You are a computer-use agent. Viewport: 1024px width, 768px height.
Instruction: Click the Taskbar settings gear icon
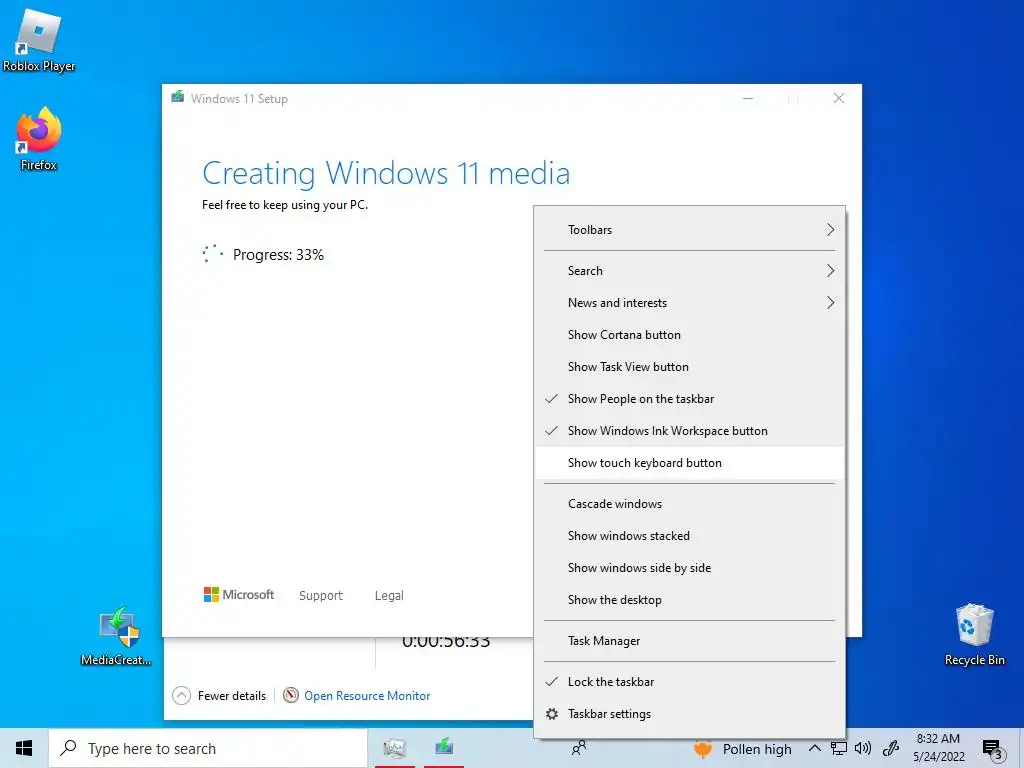click(x=552, y=714)
